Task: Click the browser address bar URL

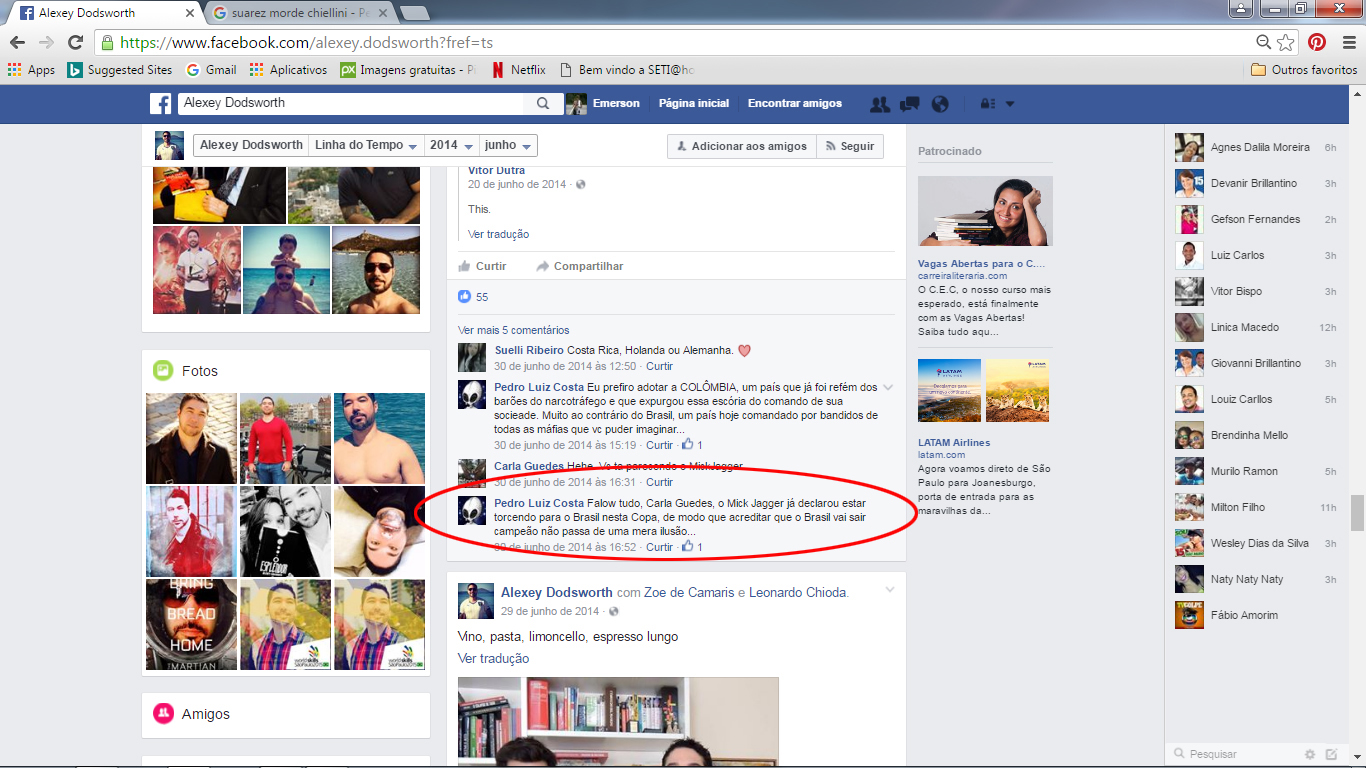Action: point(306,43)
